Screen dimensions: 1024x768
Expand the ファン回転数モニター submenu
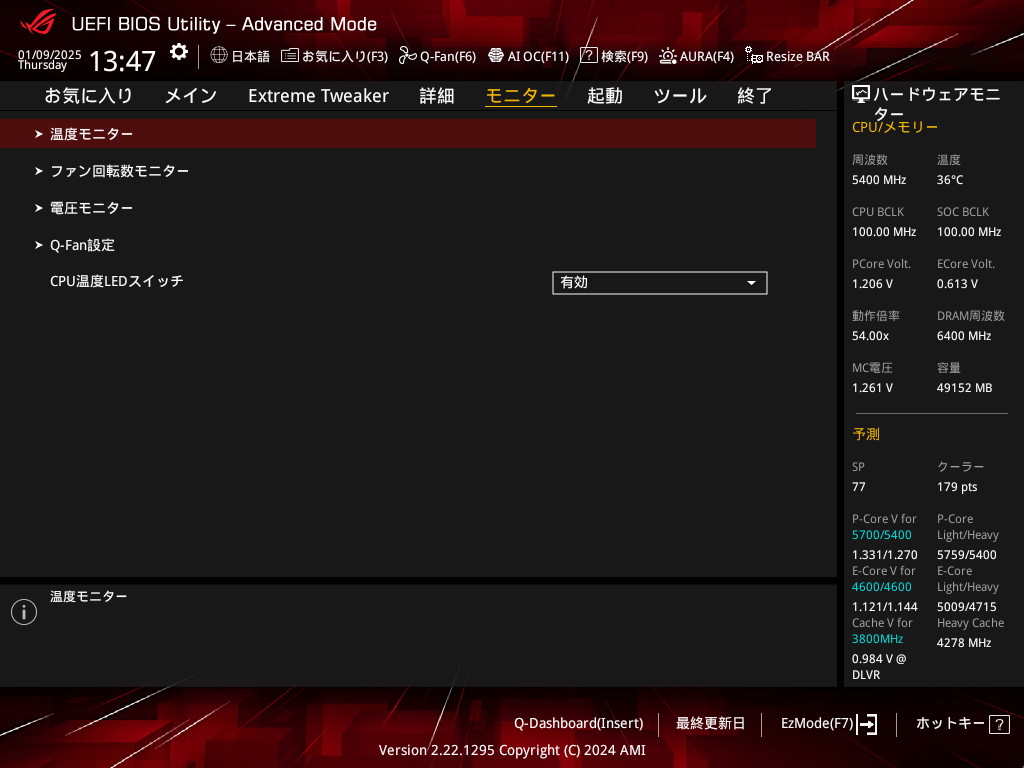tap(119, 171)
